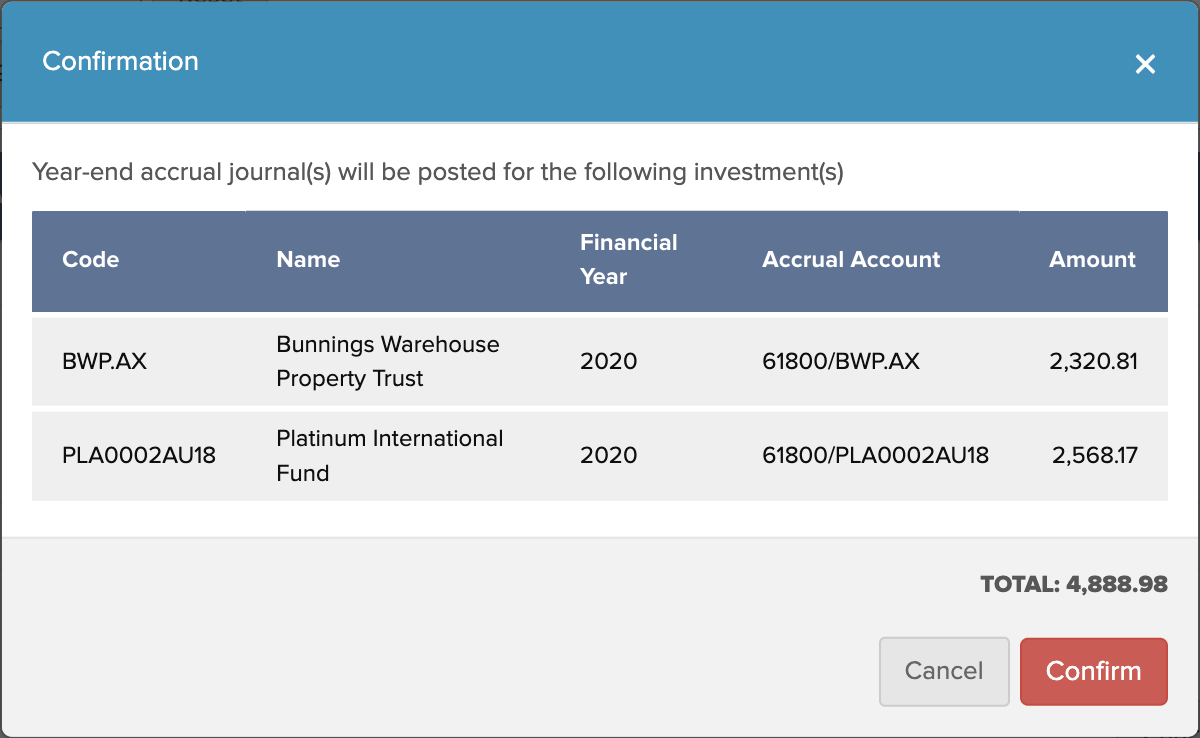Viewport: 1200px width, 738px height.
Task: Click Bunnings Warehouse Property Trust name
Action: [387, 361]
